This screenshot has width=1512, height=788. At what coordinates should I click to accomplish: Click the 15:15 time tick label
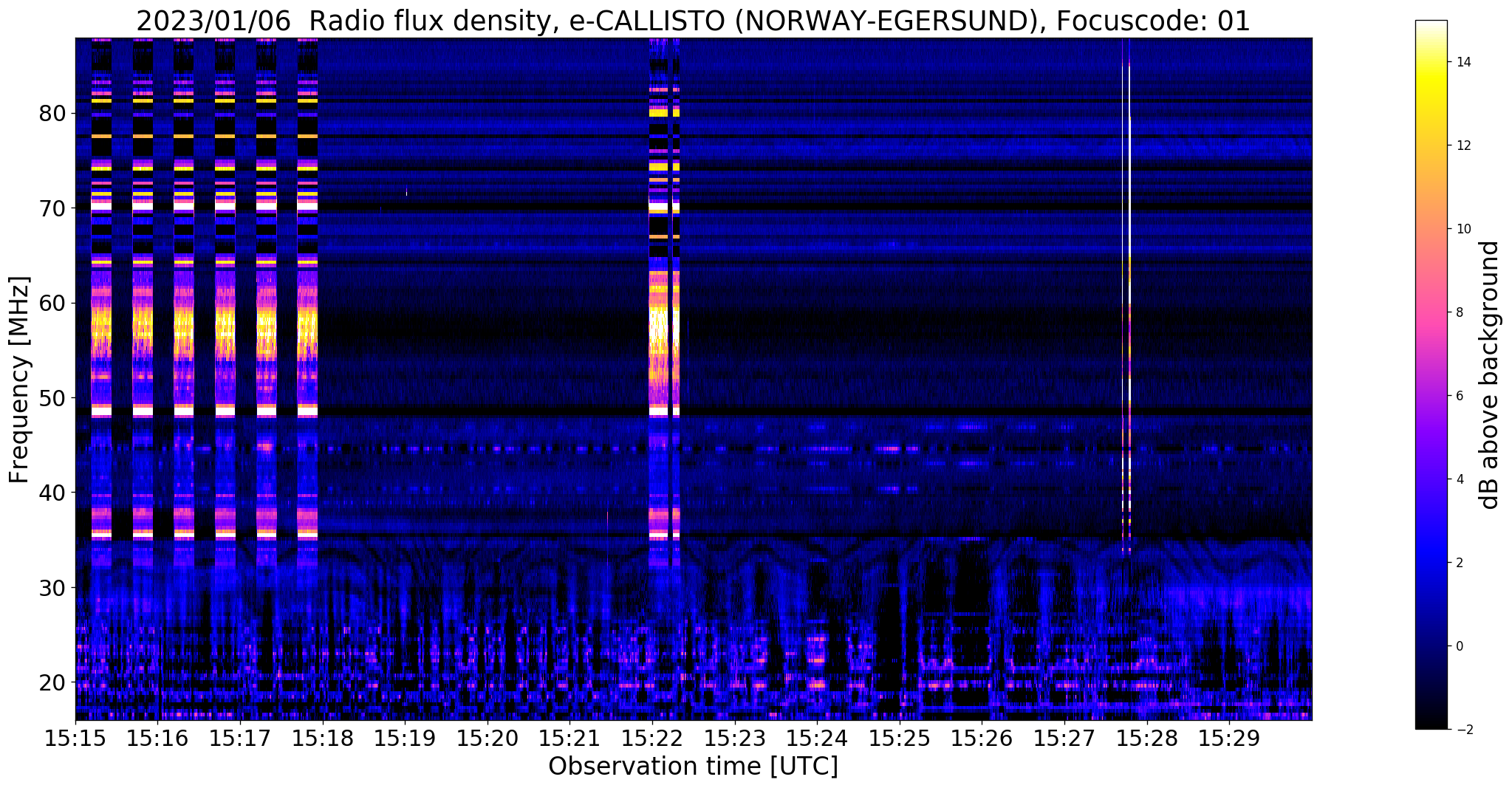(x=75, y=738)
